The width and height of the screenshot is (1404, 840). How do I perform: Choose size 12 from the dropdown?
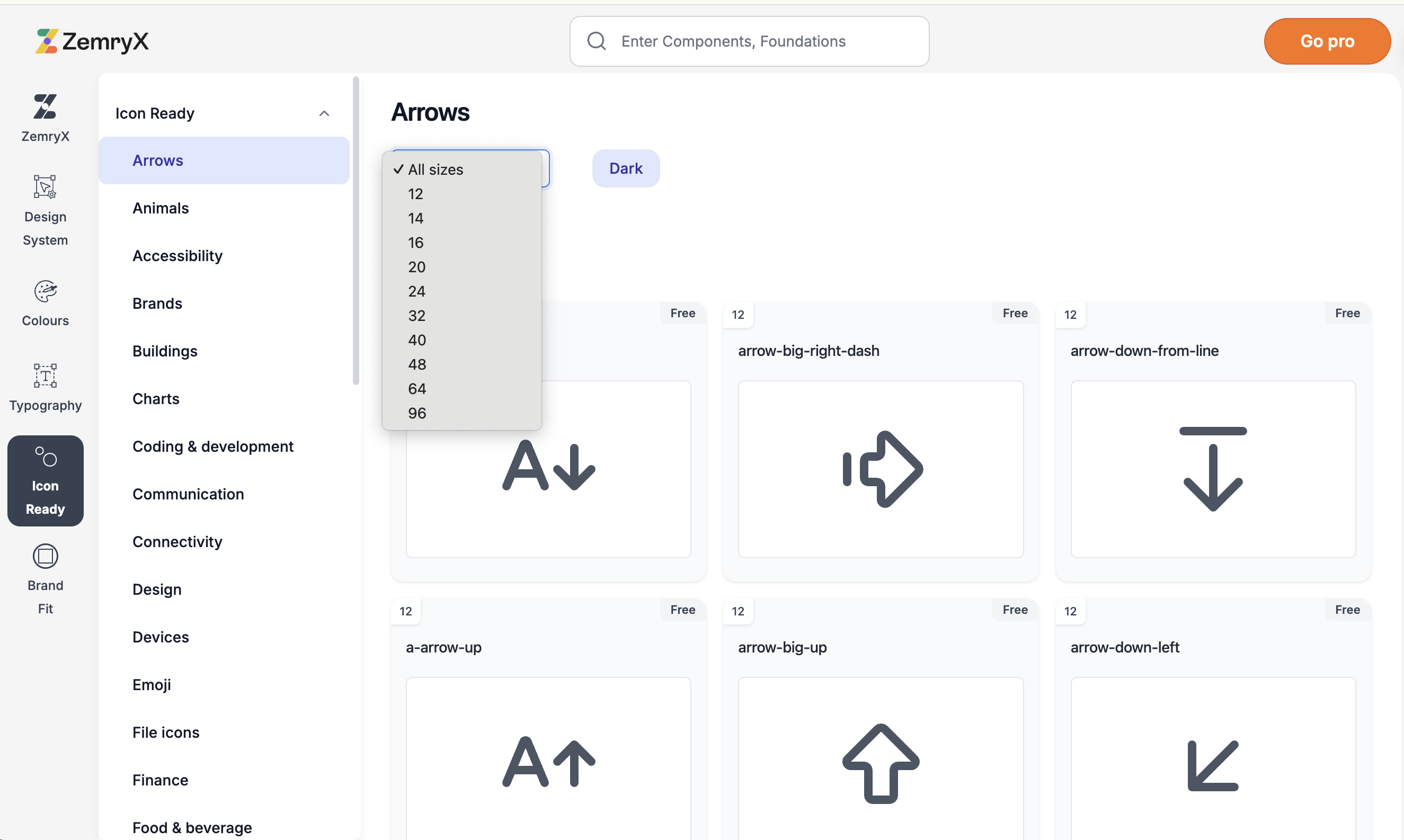[461, 194]
